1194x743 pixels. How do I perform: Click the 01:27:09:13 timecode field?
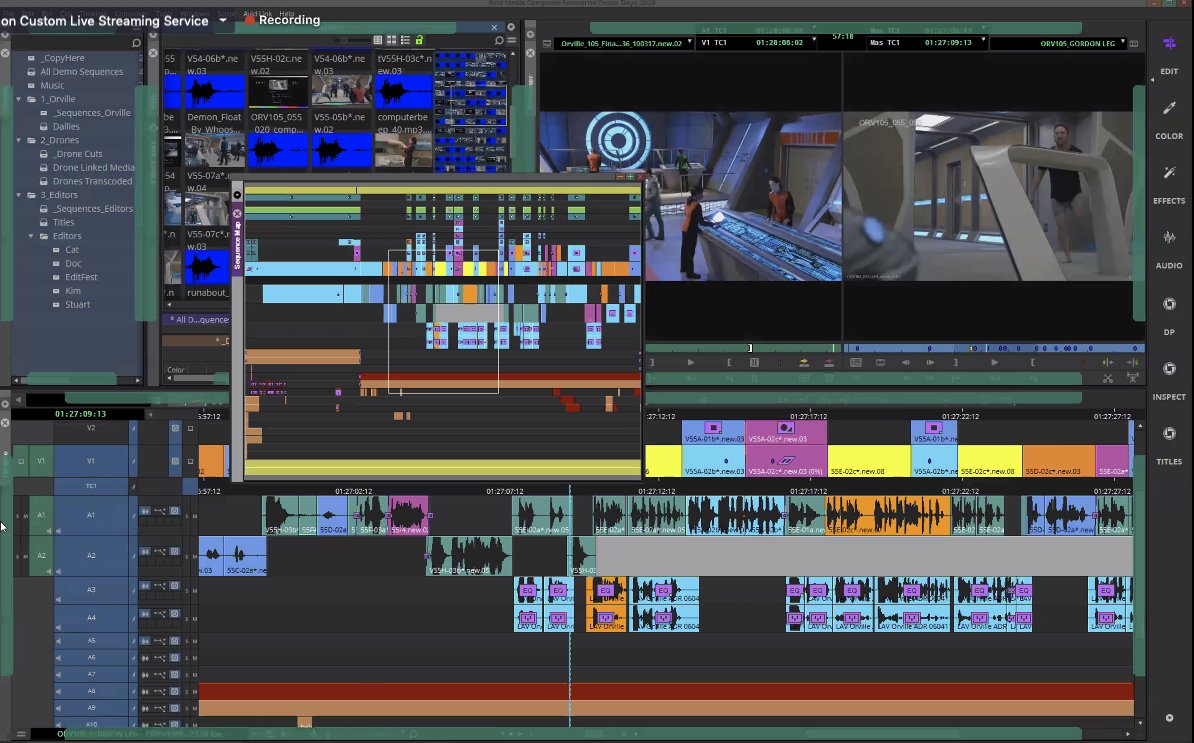point(80,414)
